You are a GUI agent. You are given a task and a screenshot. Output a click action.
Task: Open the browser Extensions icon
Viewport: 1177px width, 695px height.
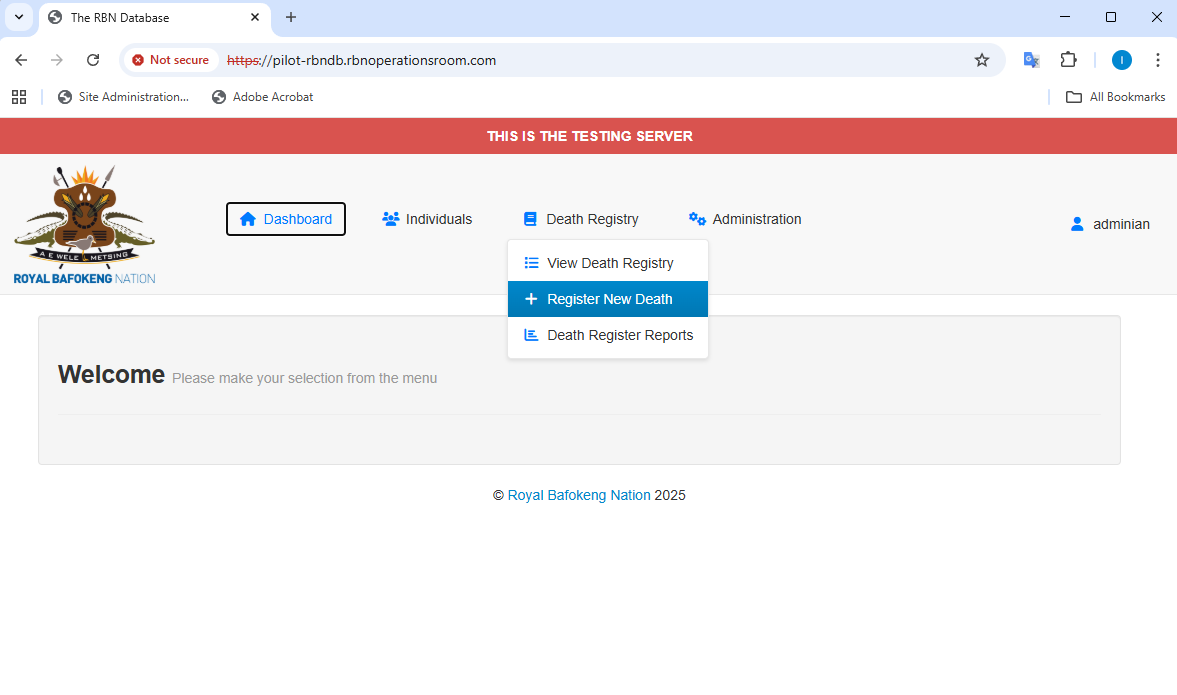pyautogui.click(x=1069, y=60)
